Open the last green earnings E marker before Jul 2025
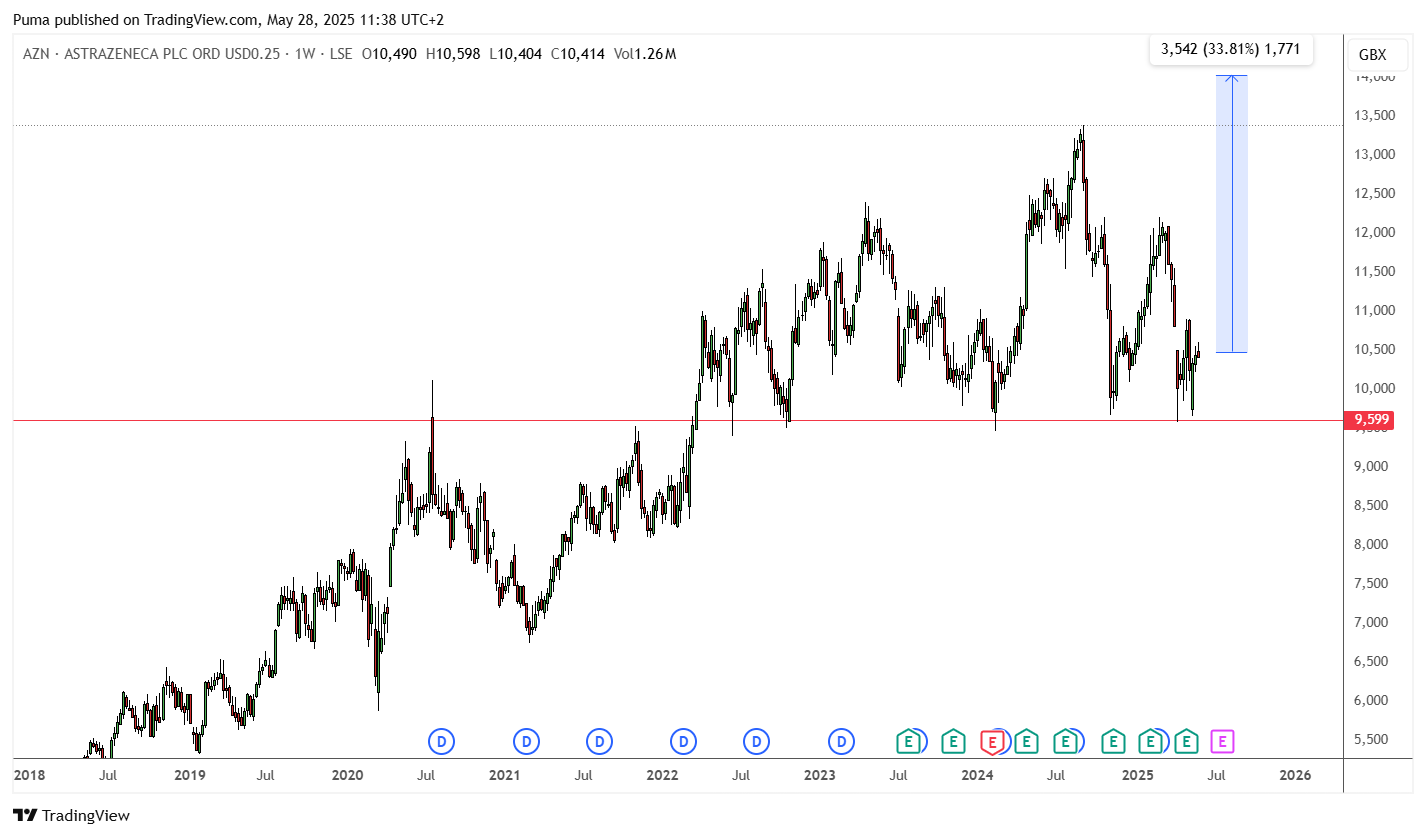This screenshot has width=1426, height=837. tap(1186, 742)
